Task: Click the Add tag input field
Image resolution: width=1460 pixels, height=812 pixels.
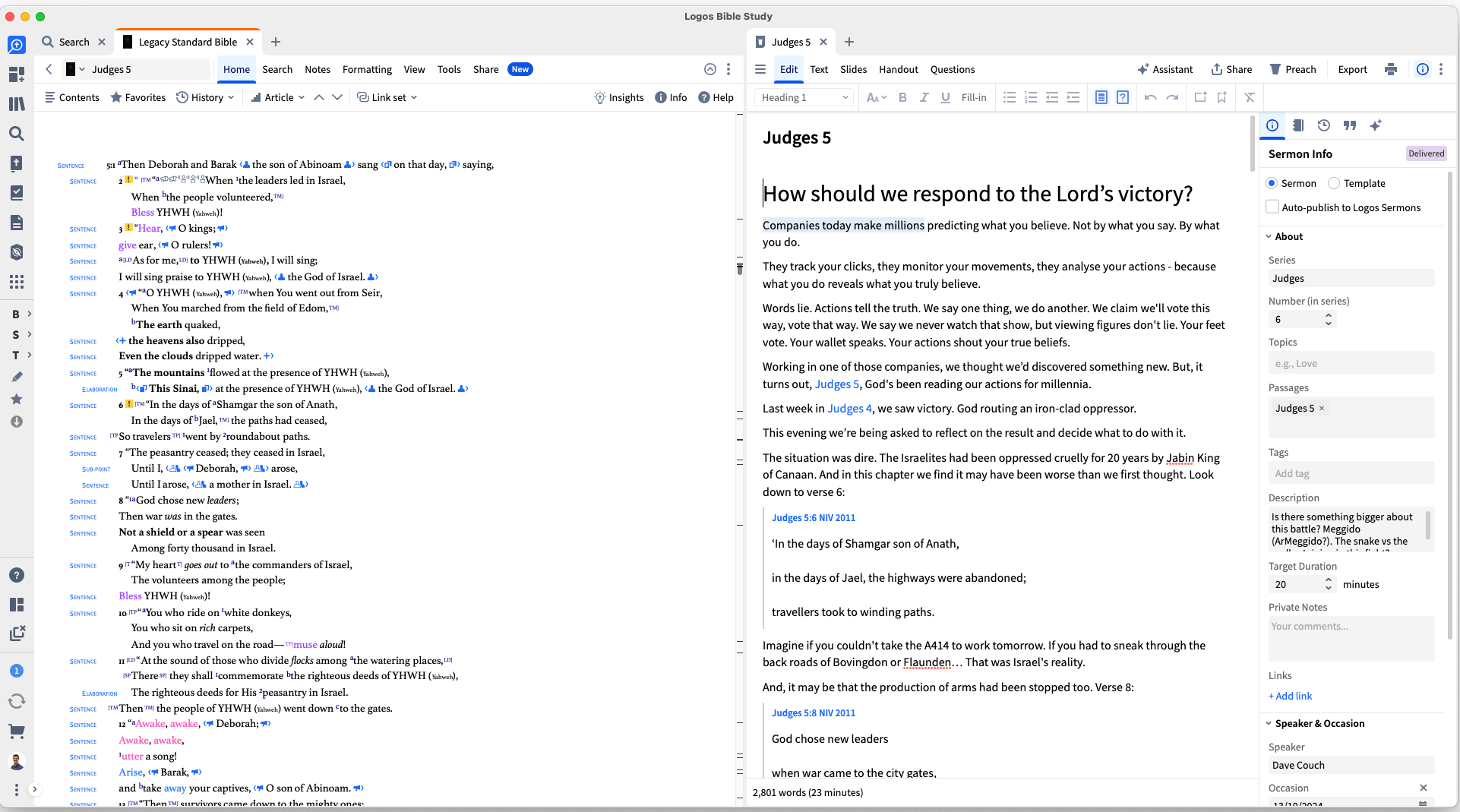Action: point(1351,473)
